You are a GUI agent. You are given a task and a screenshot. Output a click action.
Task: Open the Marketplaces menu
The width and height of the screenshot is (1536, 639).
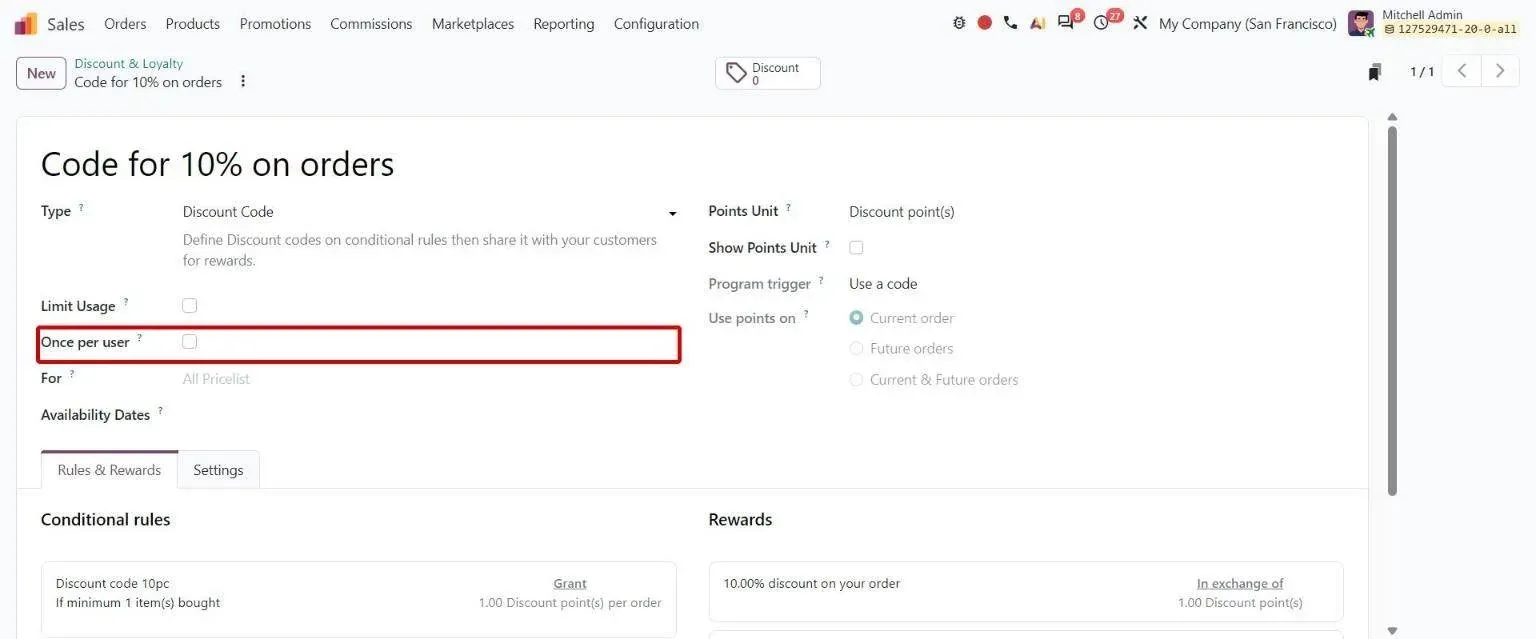[x=473, y=23]
